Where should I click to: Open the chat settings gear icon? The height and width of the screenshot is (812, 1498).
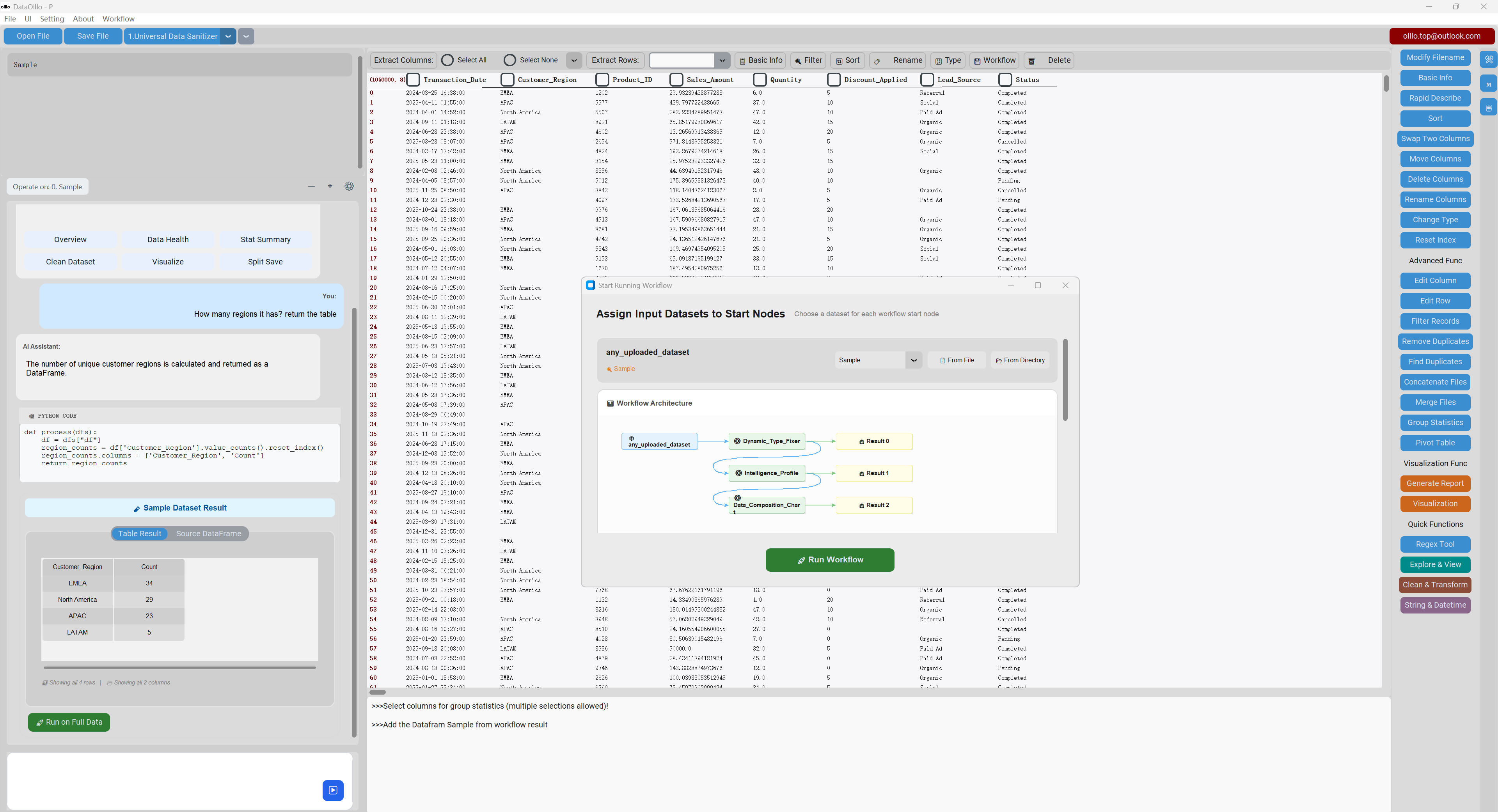[x=349, y=186]
